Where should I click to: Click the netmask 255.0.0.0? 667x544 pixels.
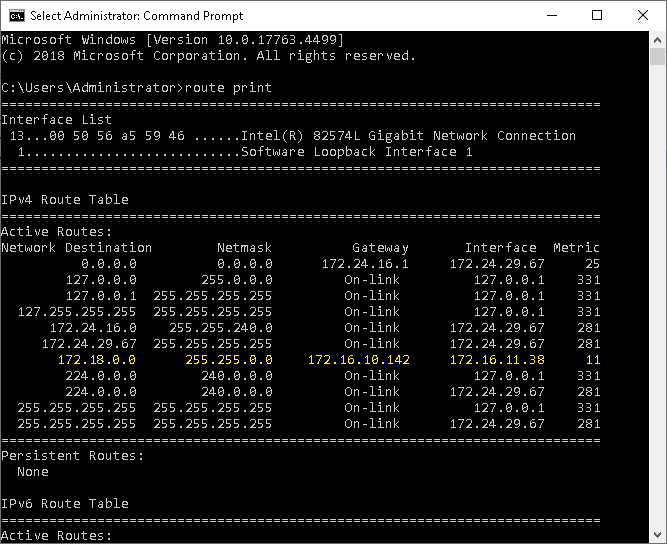pyautogui.click(x=237, y=280)
